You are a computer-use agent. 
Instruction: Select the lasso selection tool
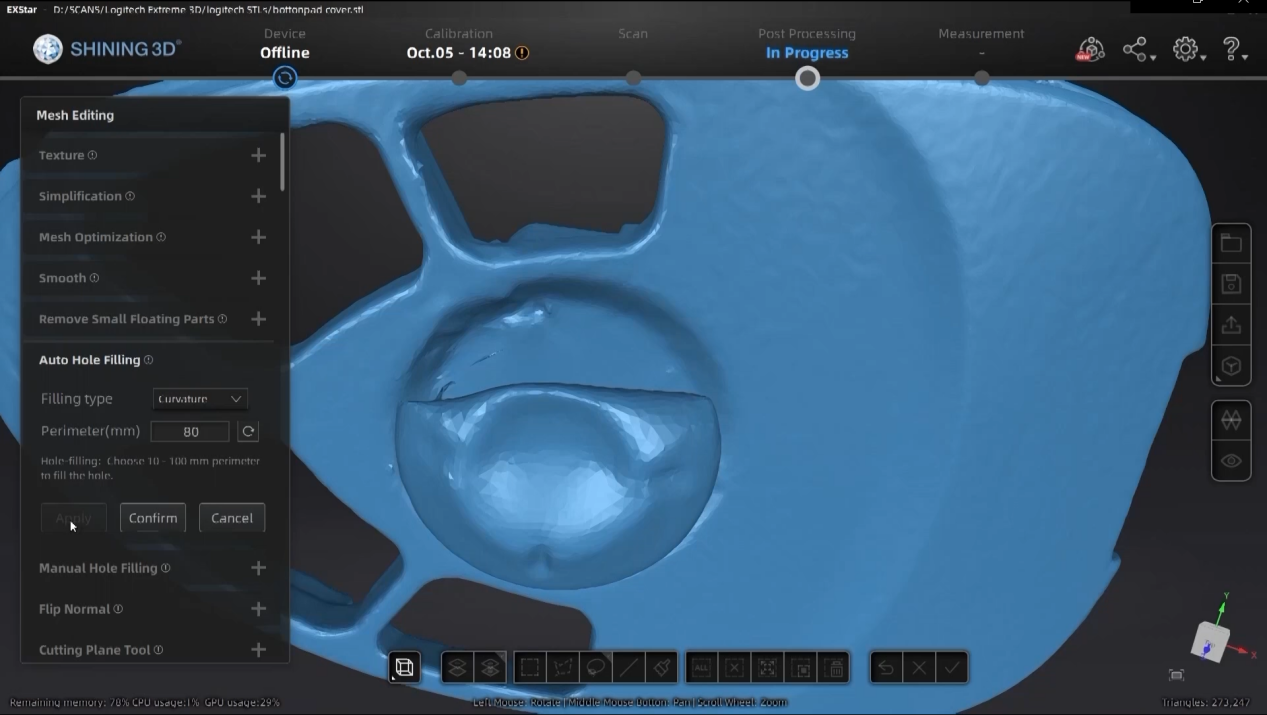[596, 667]
